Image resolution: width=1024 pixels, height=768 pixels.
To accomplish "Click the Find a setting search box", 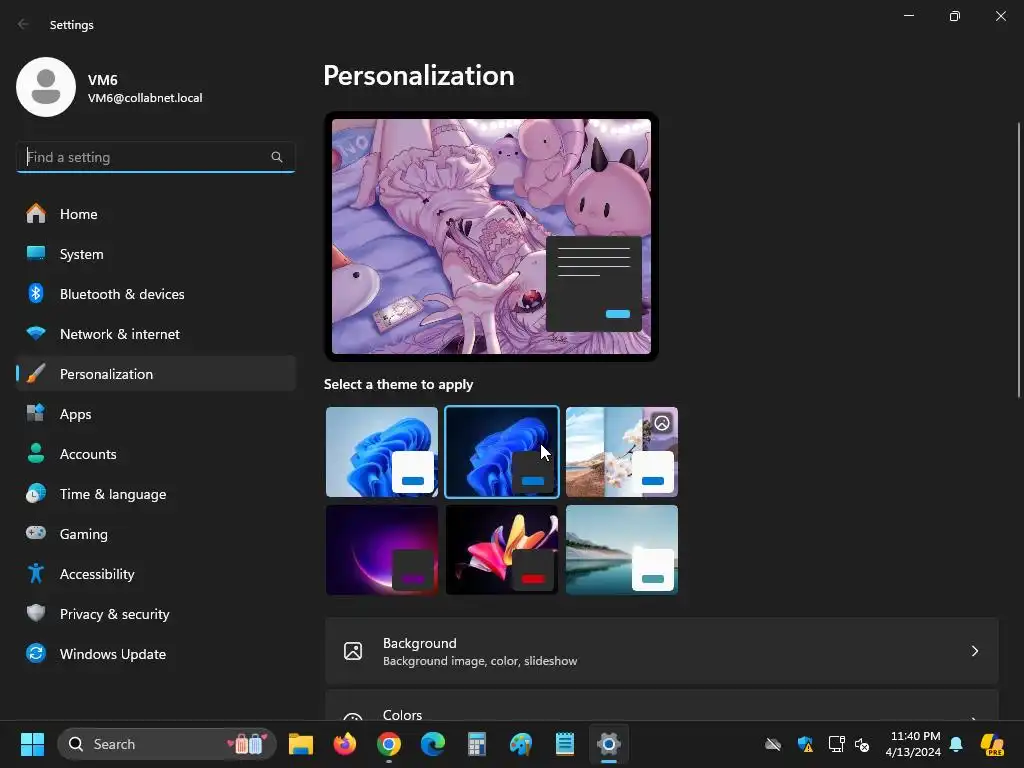I will tap(155, 157).
